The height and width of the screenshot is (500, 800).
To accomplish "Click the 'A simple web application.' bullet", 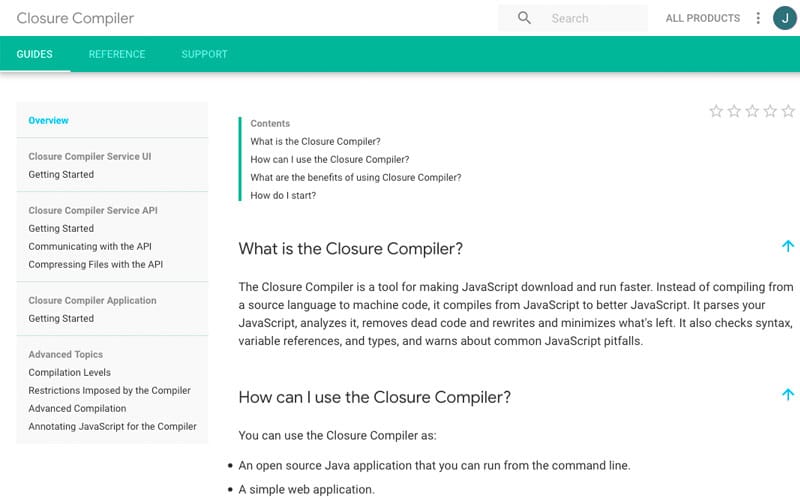I will click(307, 489).
